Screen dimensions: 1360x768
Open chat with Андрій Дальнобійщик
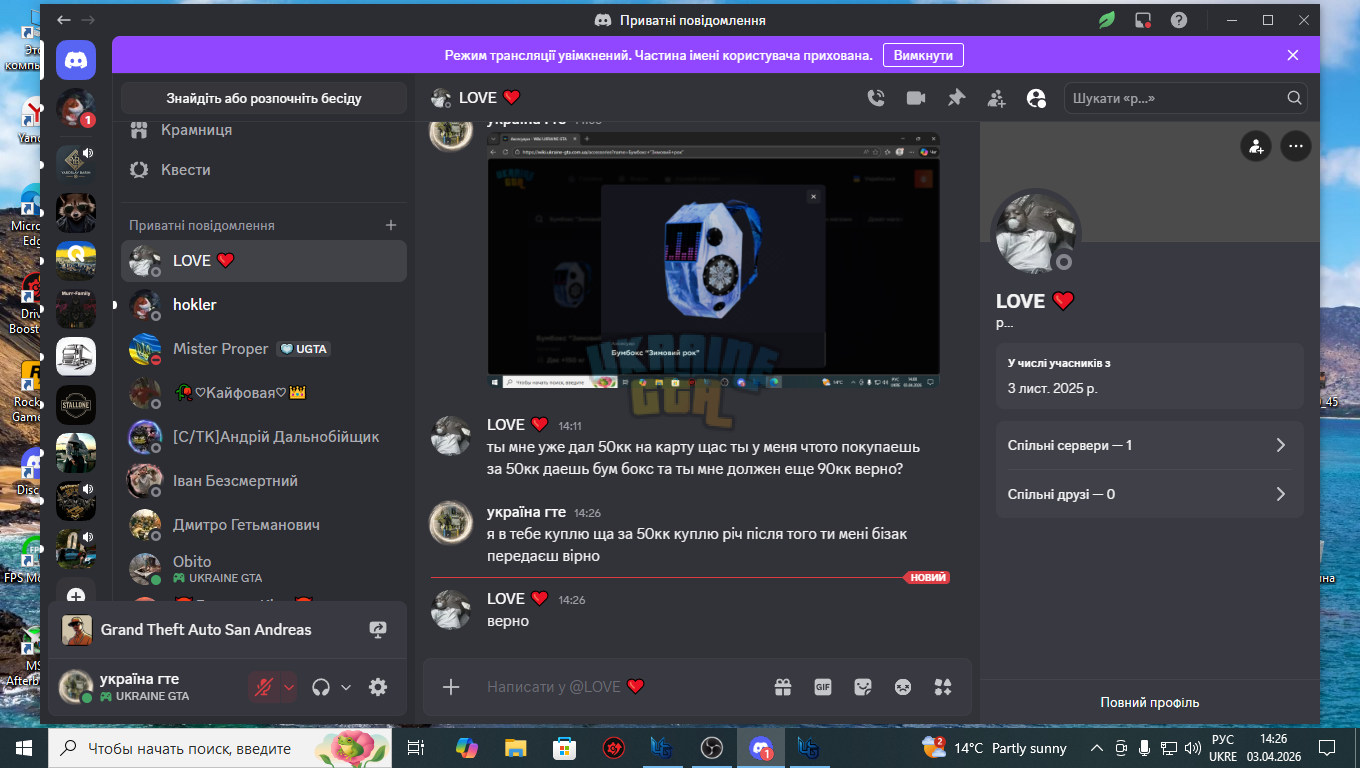pos(264,436)
